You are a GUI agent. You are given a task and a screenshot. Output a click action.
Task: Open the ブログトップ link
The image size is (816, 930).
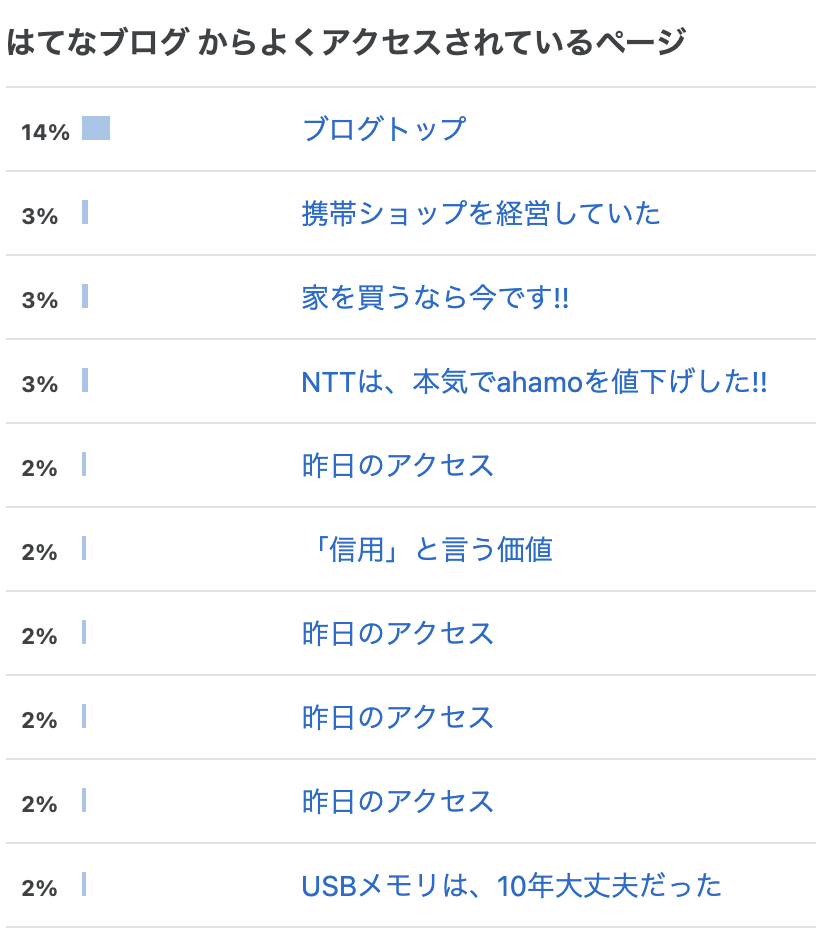pos(384,129)
